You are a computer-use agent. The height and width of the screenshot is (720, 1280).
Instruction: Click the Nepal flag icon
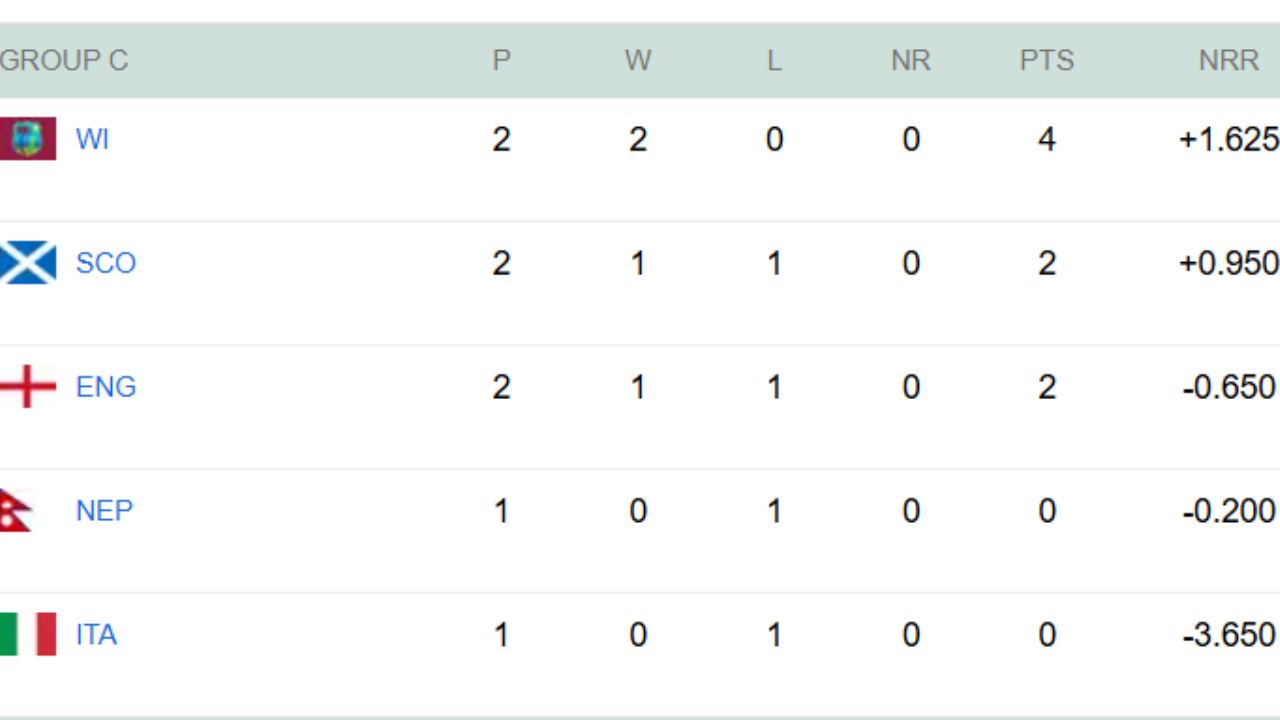click(16, 511)
